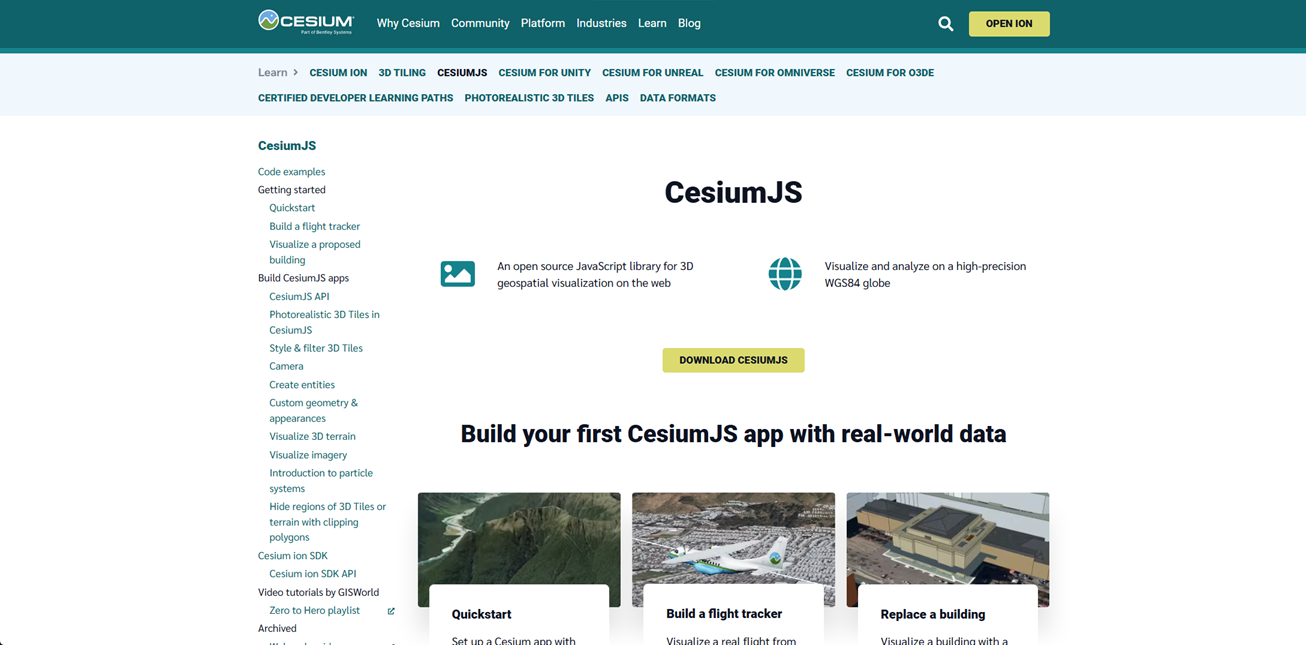Click the Replace a building thumbnail
This screenshot has width=1306, height=645.
tap(948, 538)
